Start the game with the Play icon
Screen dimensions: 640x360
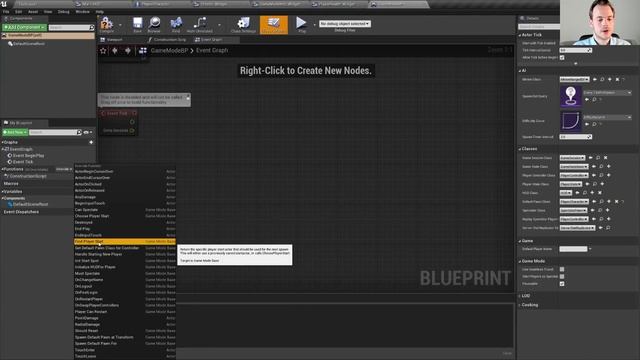[x=301, y=24]
